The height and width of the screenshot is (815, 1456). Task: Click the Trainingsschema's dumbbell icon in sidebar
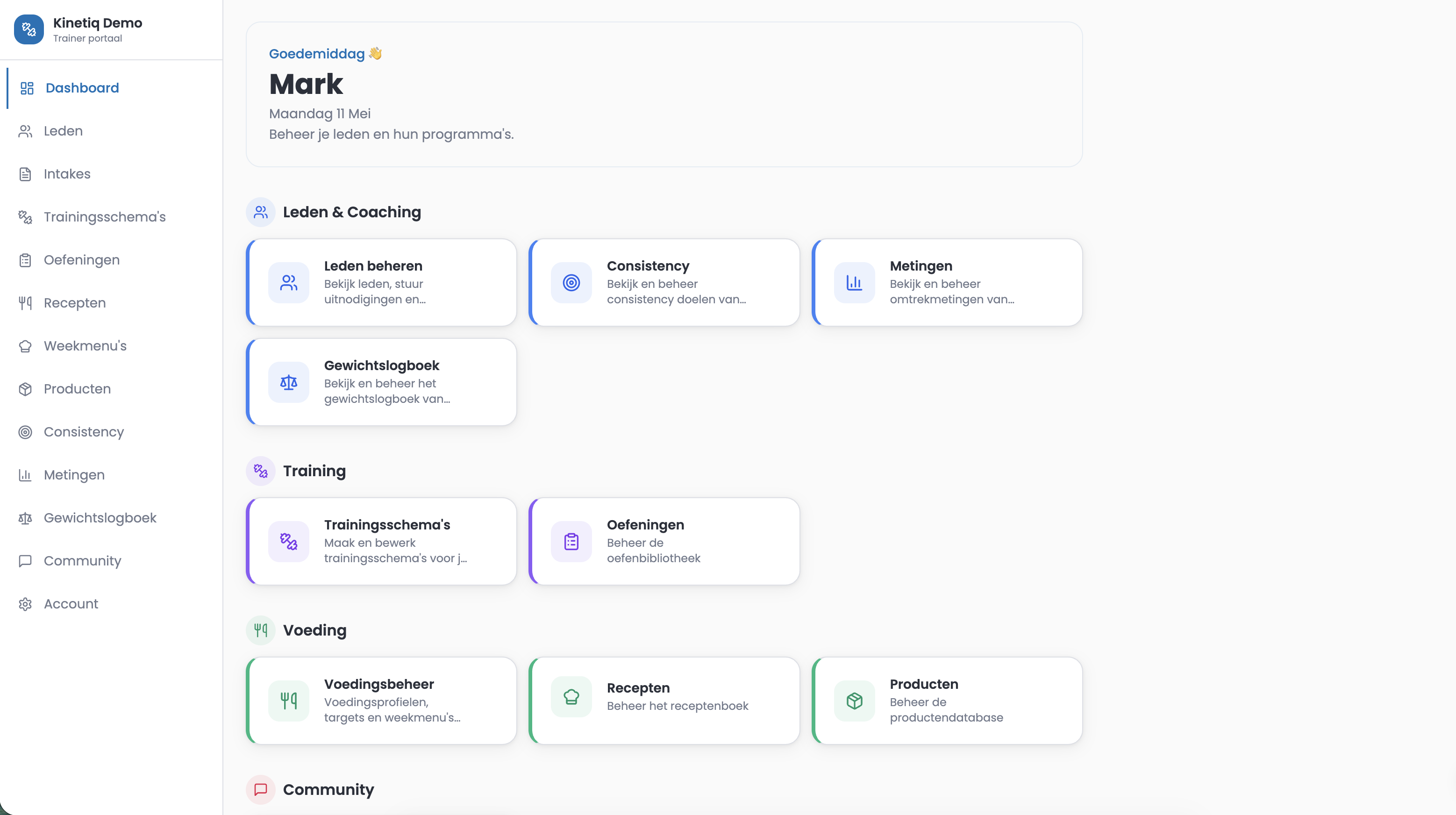coord(25,217)
